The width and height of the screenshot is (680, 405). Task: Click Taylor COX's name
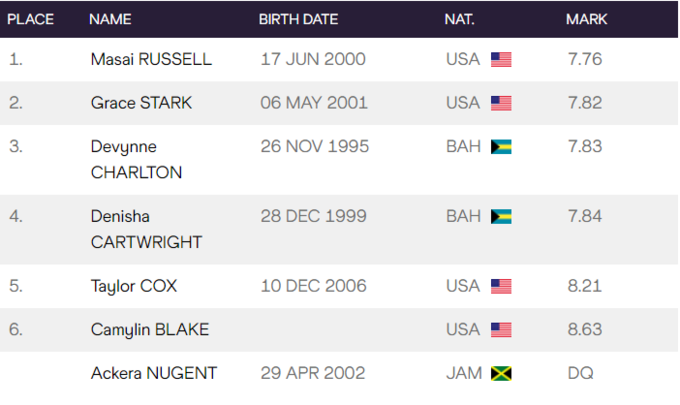tap(134, 286)
